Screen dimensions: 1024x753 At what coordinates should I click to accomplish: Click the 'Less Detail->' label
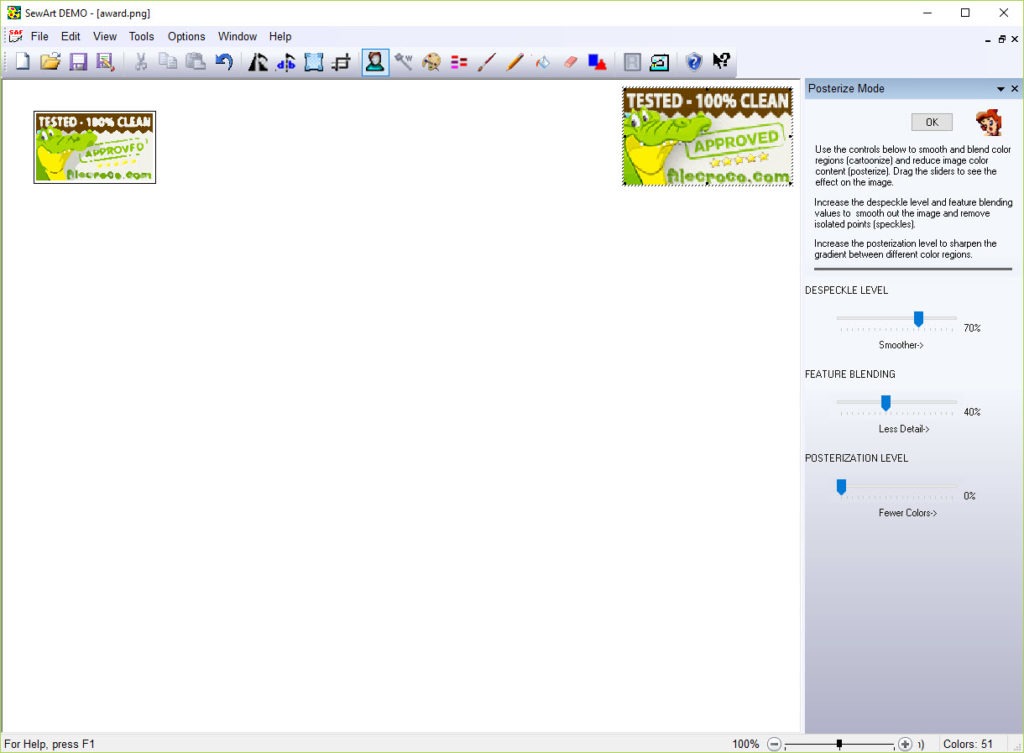904,429
